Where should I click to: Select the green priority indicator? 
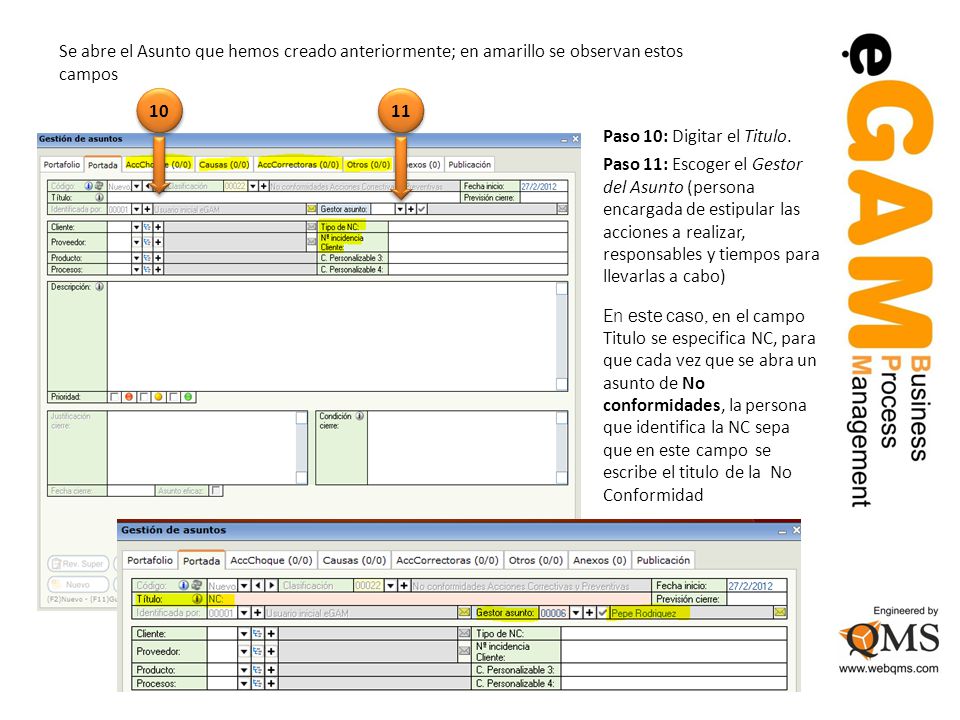pyautogui.click(x=189, y=397)
